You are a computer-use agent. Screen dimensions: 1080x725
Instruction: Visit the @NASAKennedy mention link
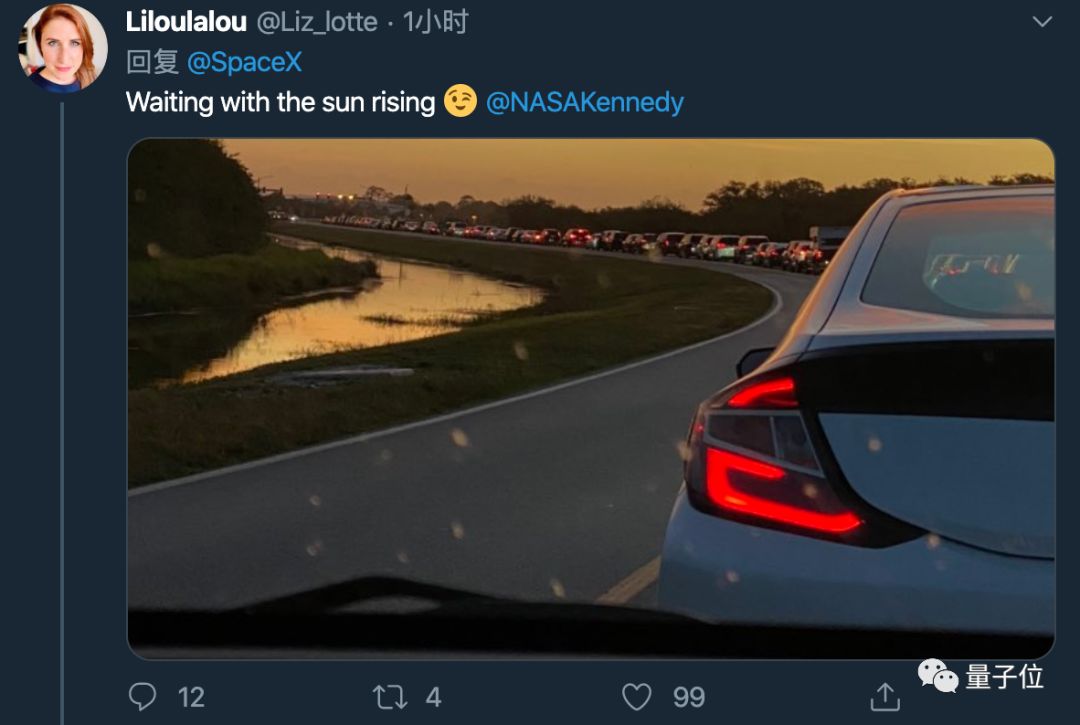[x=585, y=102]
